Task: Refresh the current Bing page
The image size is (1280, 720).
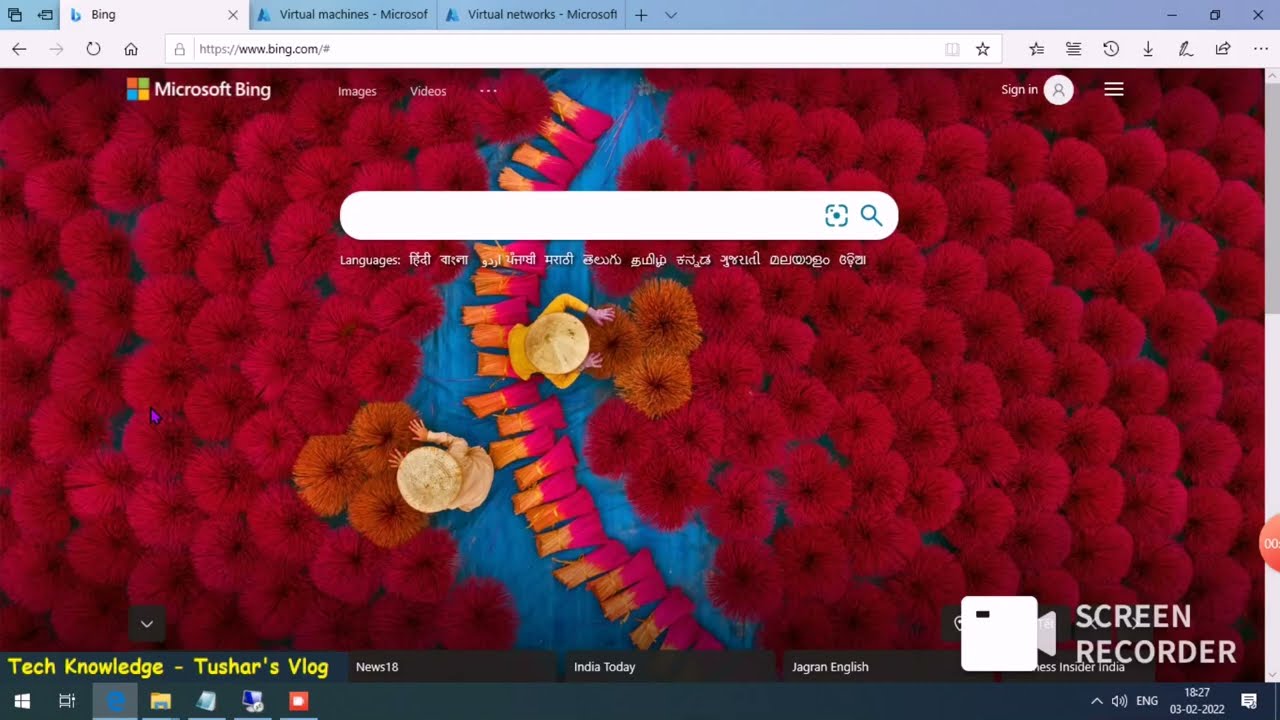Action: 93,48
